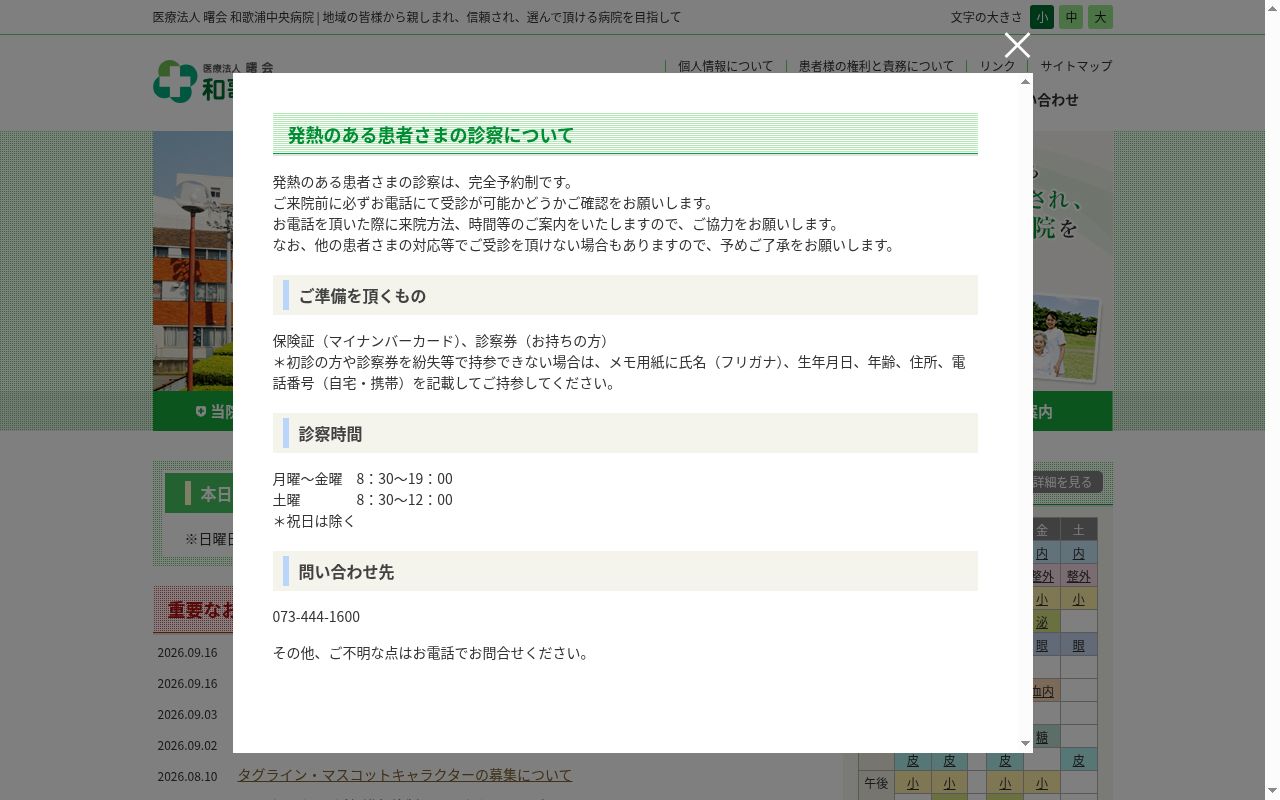Select 整外 under the 金 column

[x=1042, y=576]
